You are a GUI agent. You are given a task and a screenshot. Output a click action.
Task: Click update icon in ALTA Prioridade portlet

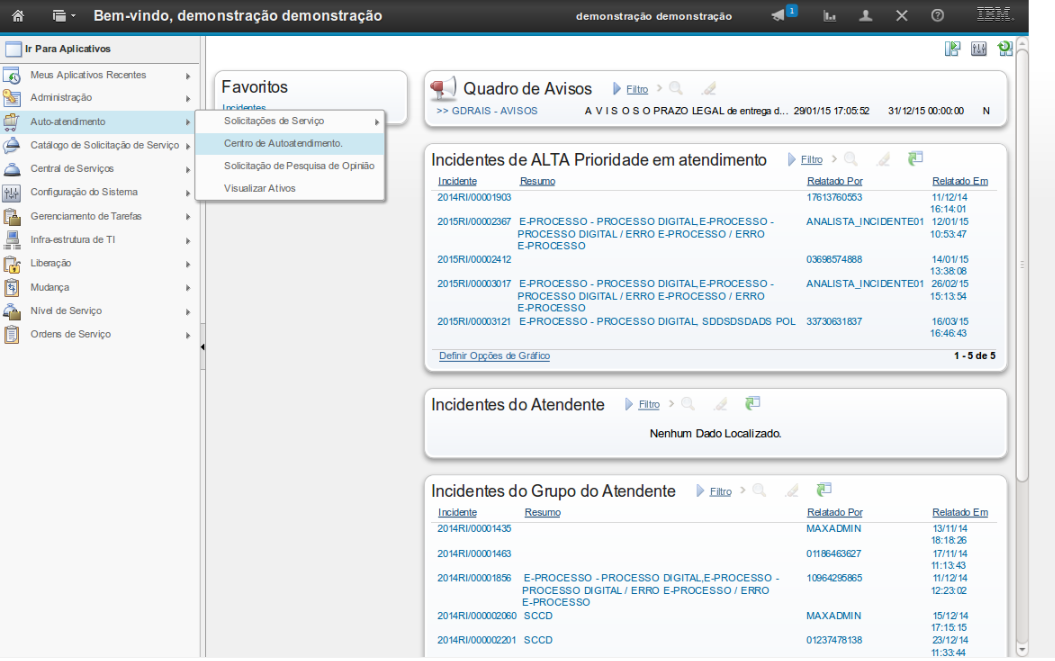915,159
